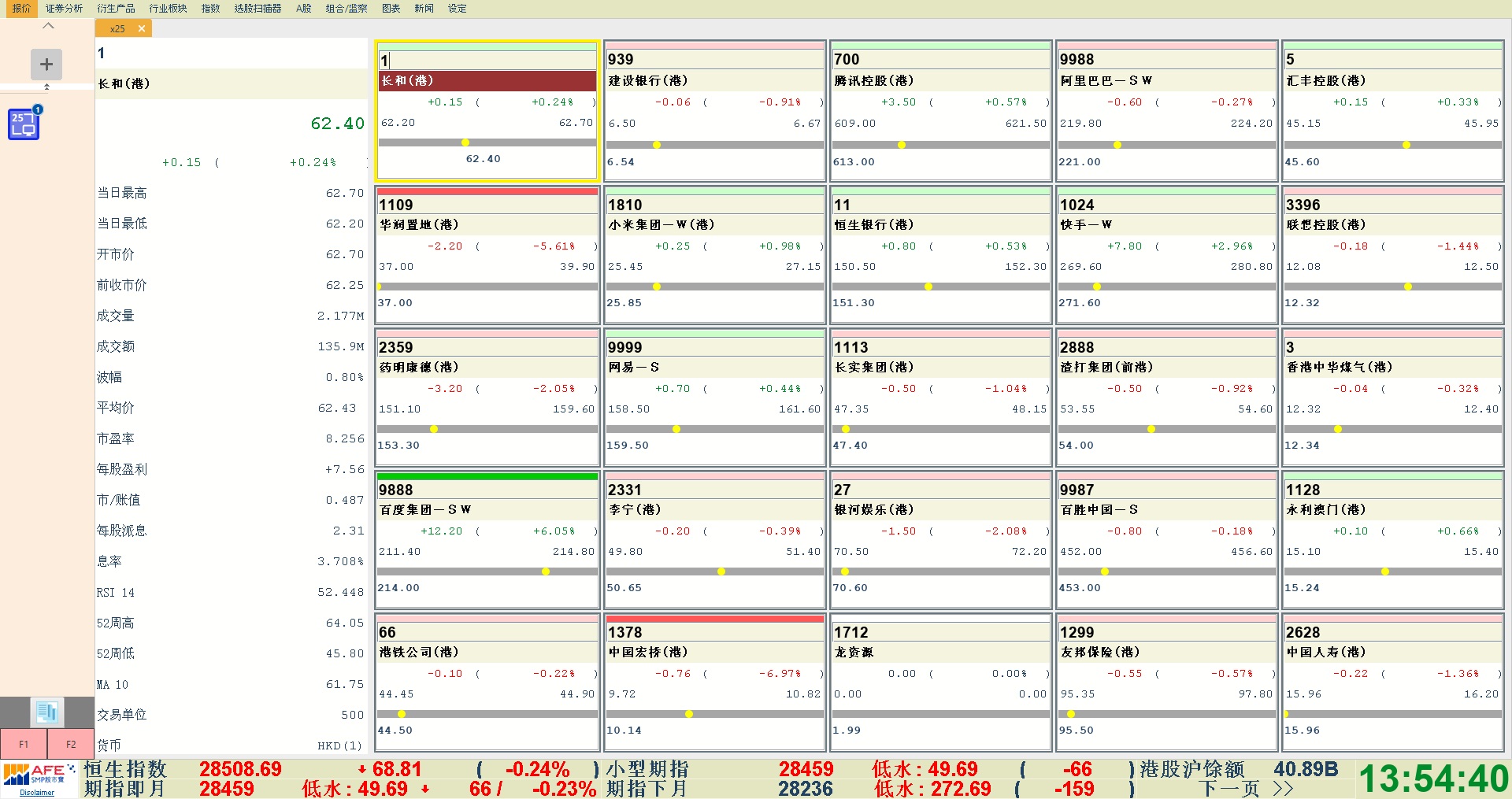Open the 25-stock monitor layout icon
The height and width of the screenshot is (799, 1512).
[24, 124]
